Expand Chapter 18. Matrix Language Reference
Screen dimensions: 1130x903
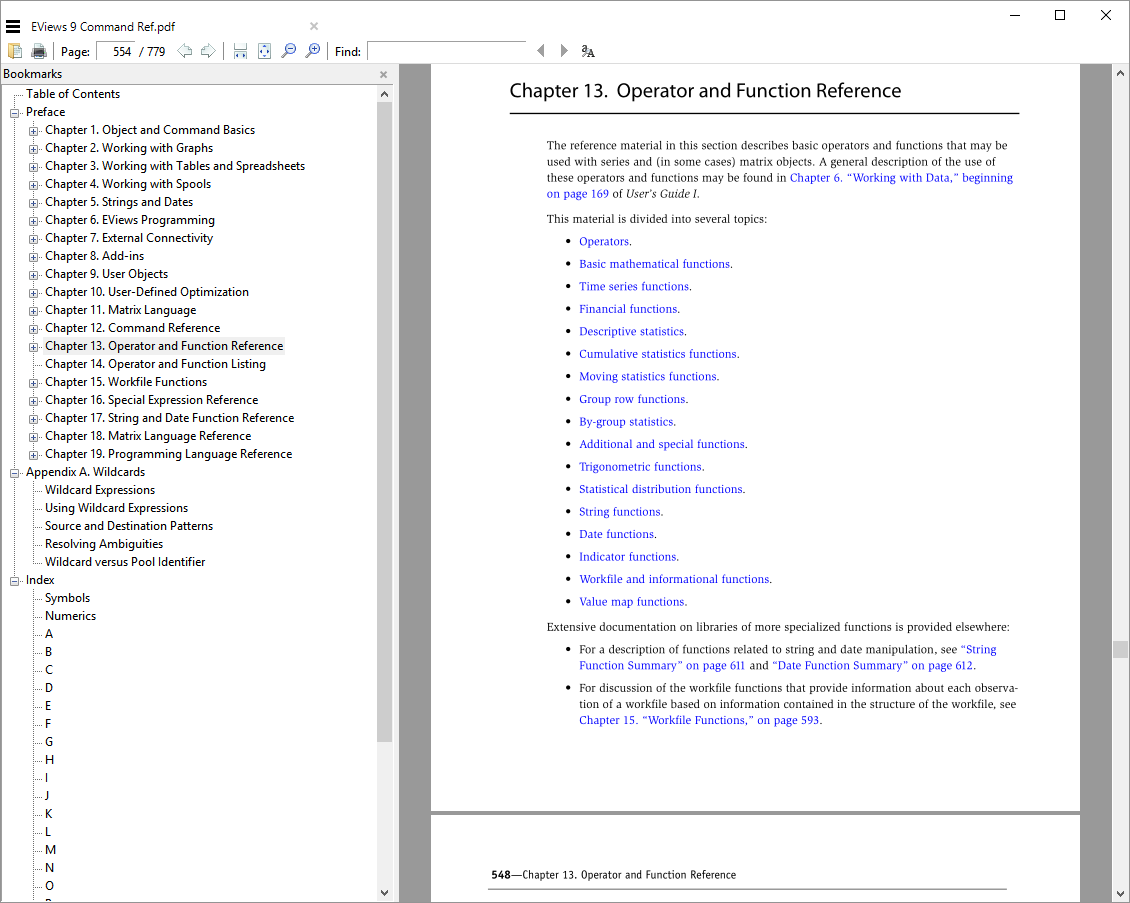click(34, 436)
